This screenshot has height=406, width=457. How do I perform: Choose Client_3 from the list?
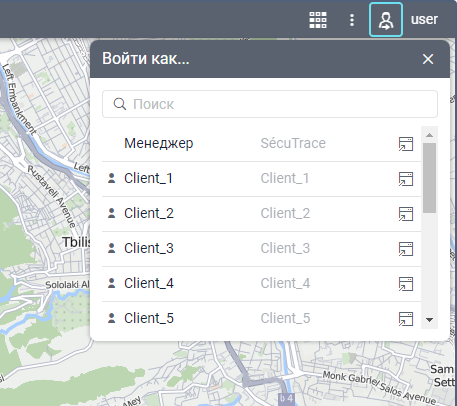(261, 249)
